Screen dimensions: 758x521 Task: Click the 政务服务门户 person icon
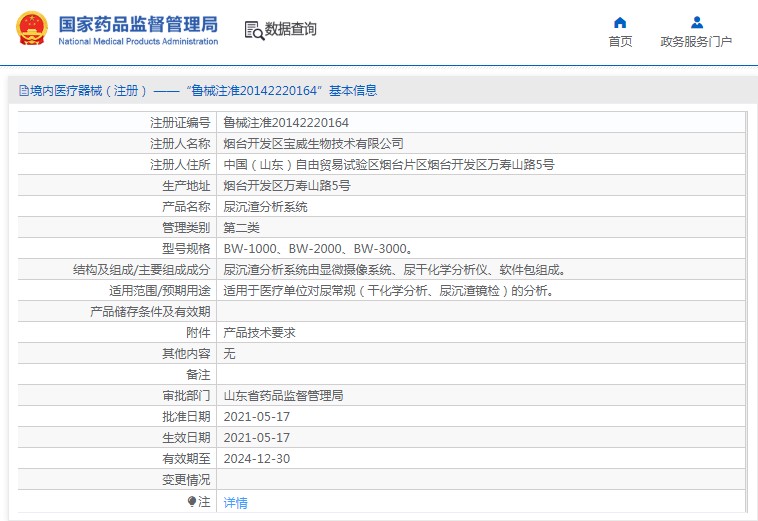[696, 22]
